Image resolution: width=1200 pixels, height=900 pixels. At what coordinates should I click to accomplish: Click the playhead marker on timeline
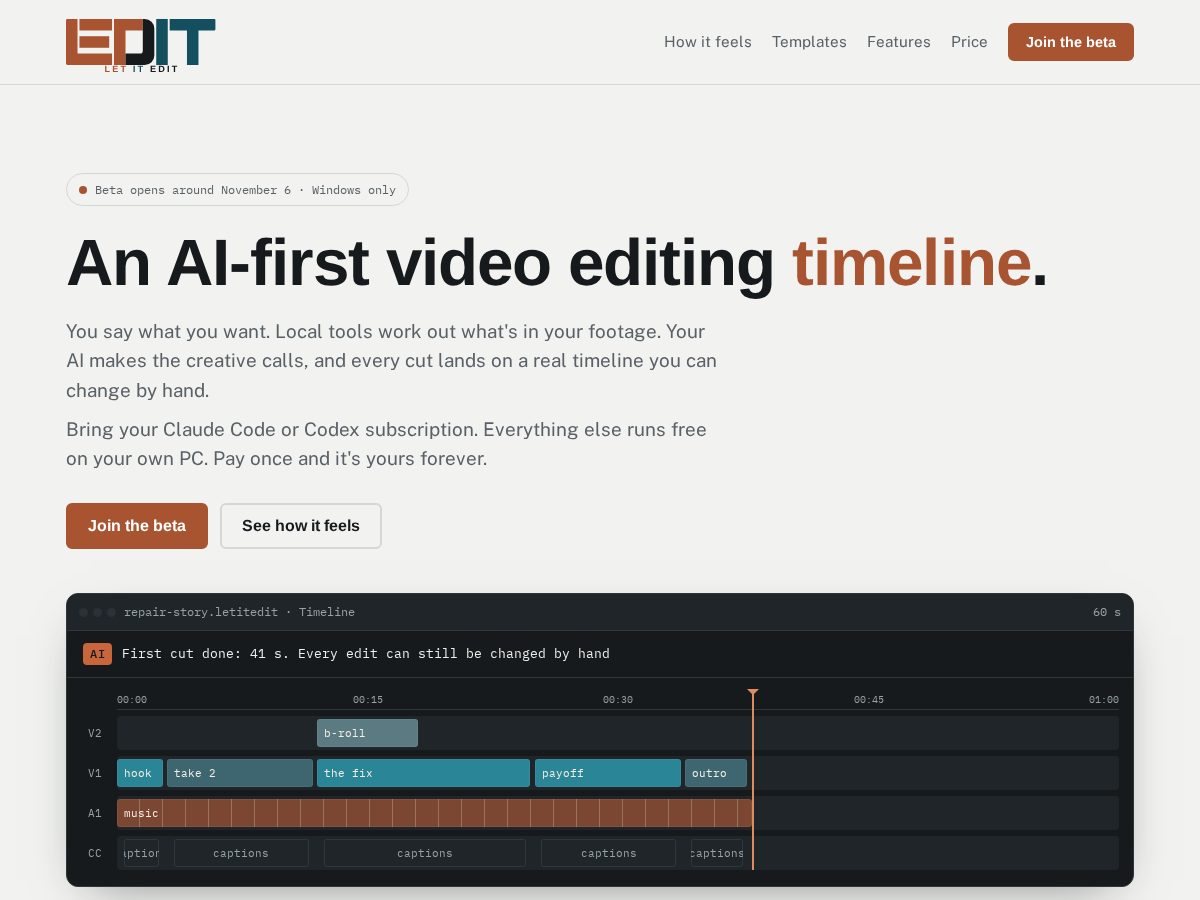click(753, 693)
